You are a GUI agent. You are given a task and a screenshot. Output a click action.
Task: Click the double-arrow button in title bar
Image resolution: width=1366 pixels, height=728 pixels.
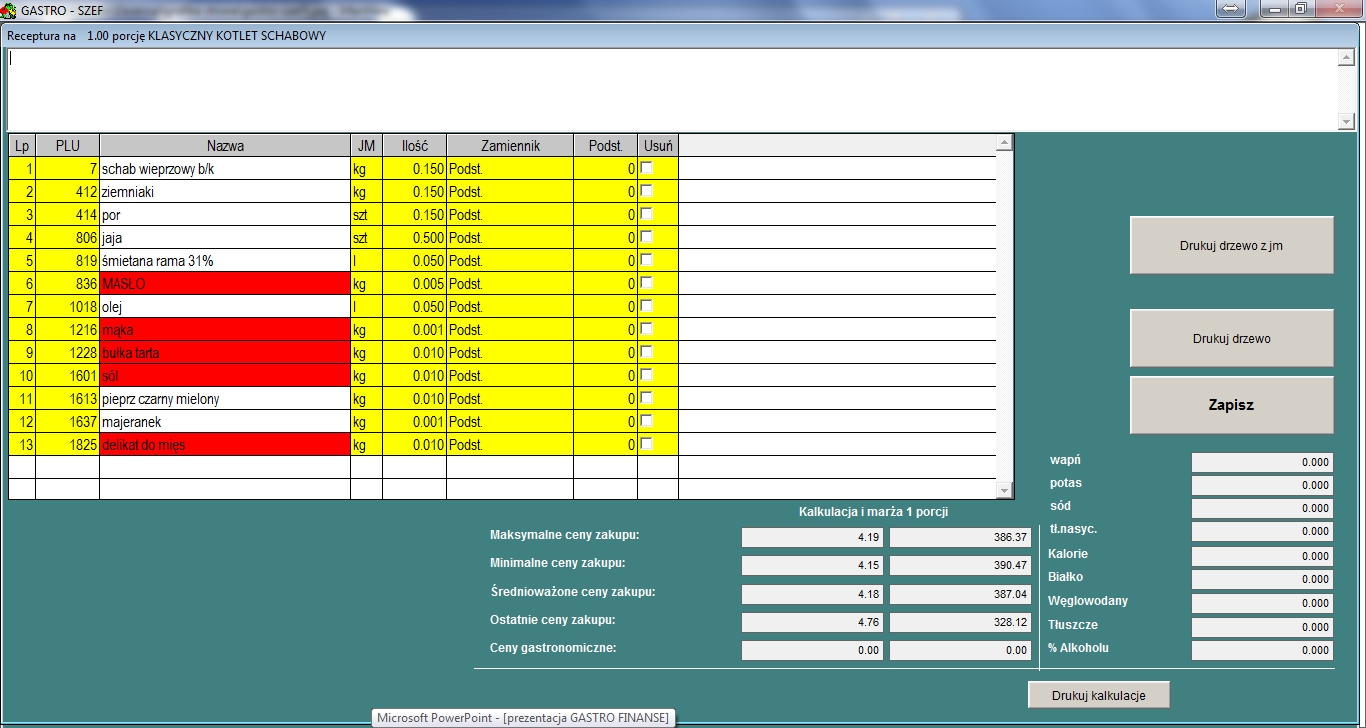1230,8
